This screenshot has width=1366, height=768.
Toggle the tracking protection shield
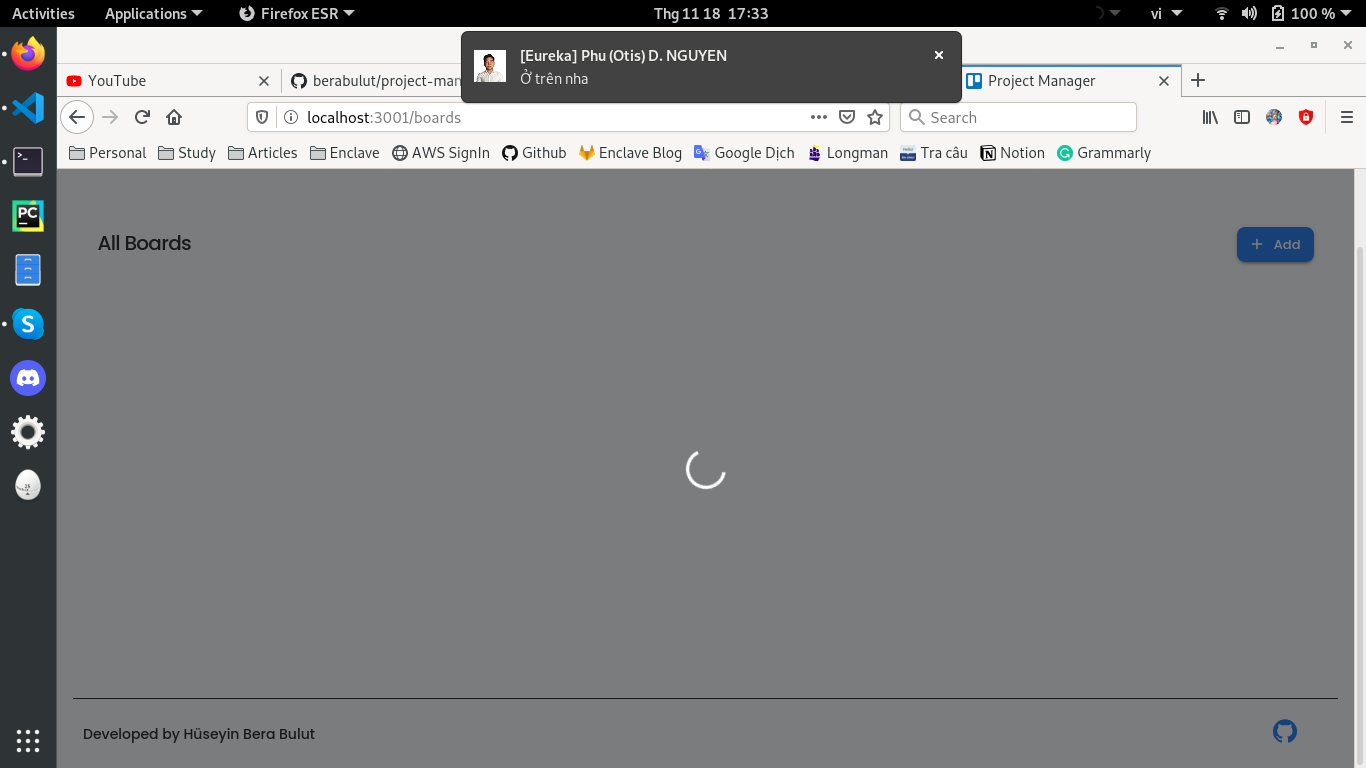point(260,117)
